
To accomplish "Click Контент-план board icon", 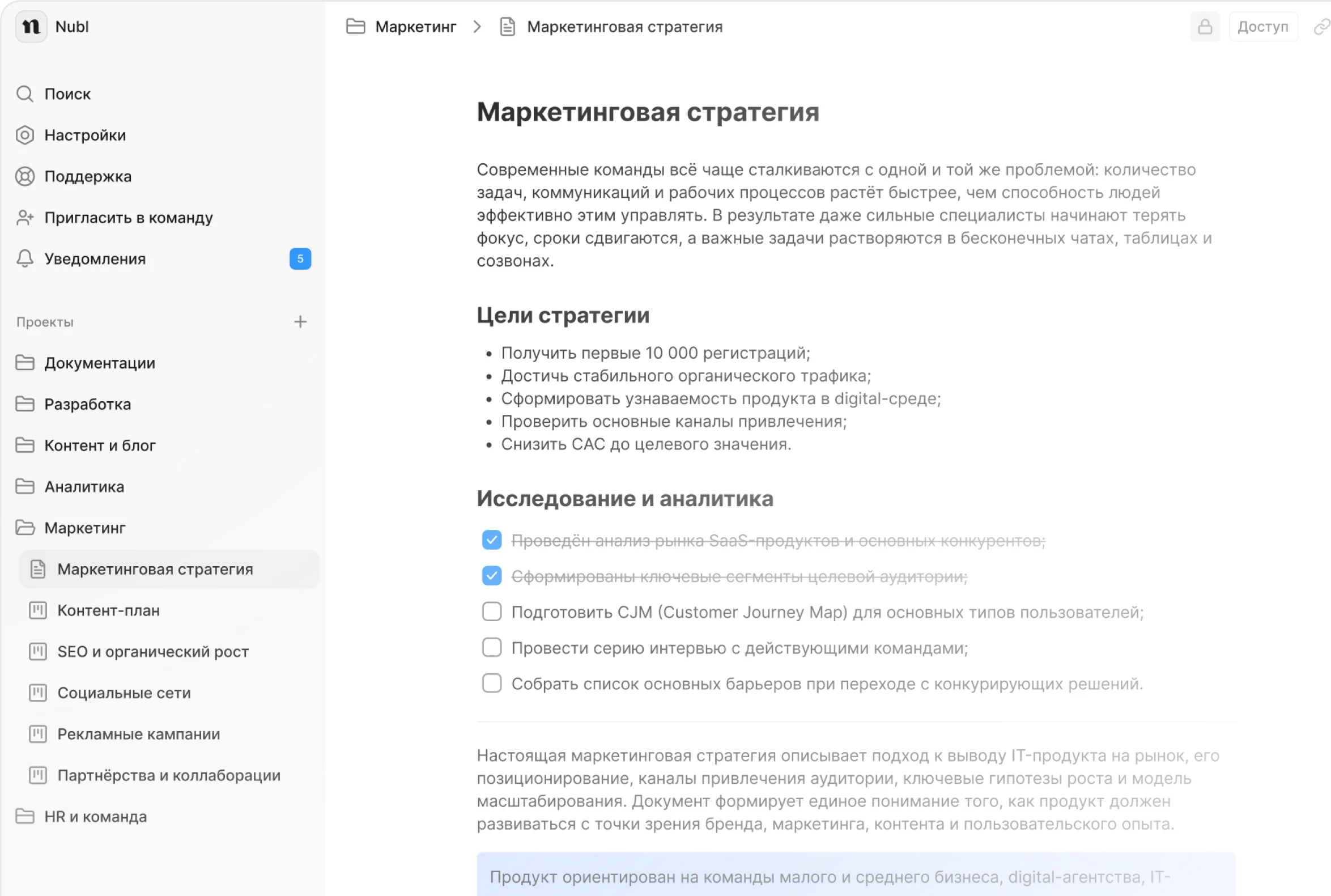I will [x=38, y=610].
